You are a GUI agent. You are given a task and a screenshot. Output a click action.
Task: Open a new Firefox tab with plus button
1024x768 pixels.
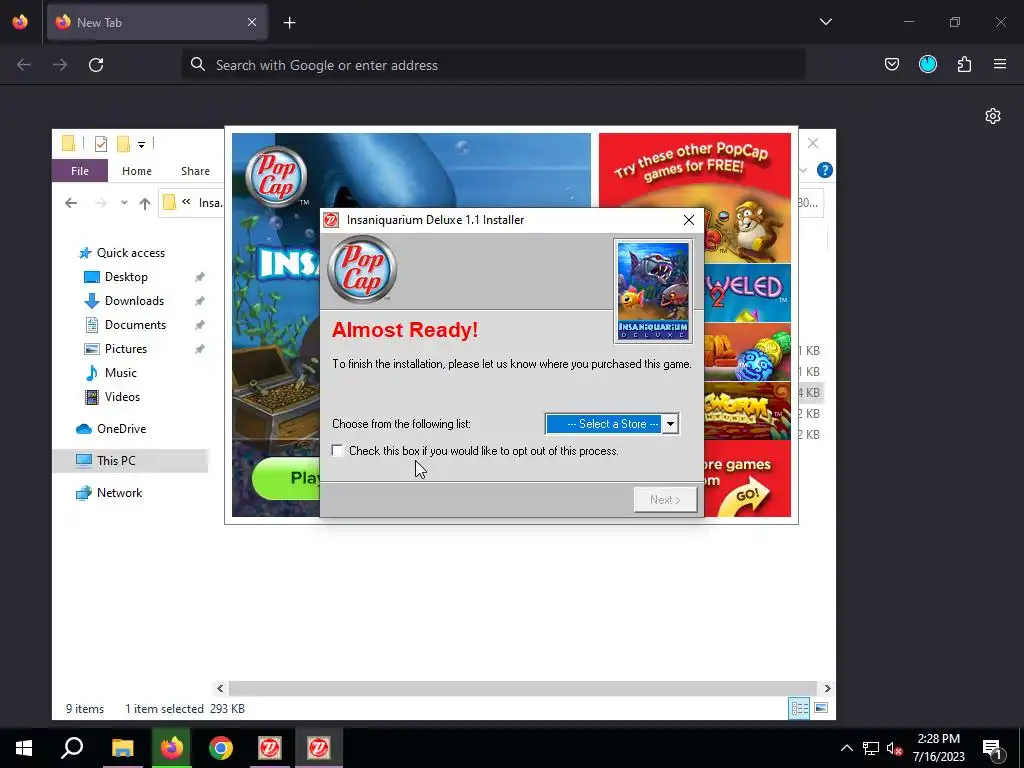tap(289, 23)
